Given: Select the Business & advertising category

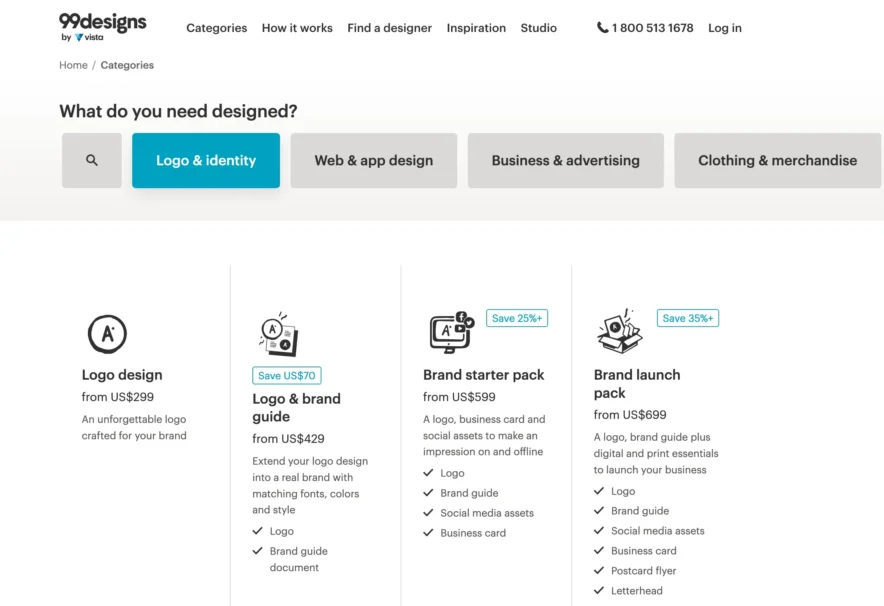Looking at the screenshot, I should [565, 160].
